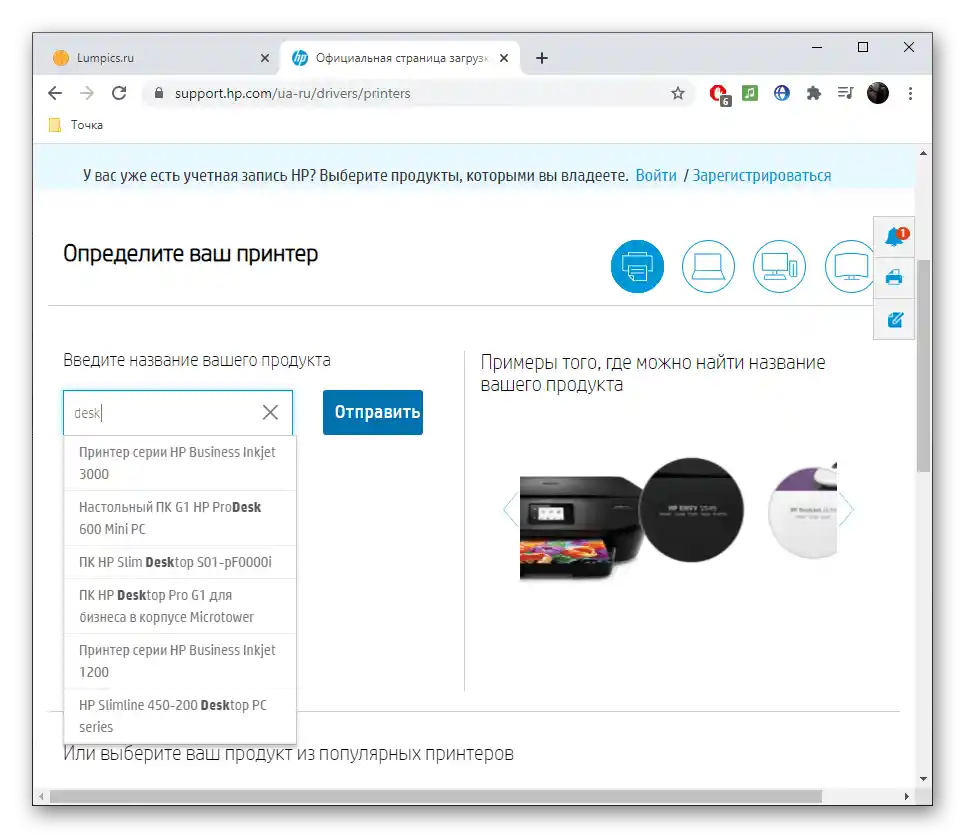The width and height of the screenshot is (965, 838).
Task: Click the scroll right arrow at bottom
Action: pos(907,796)
